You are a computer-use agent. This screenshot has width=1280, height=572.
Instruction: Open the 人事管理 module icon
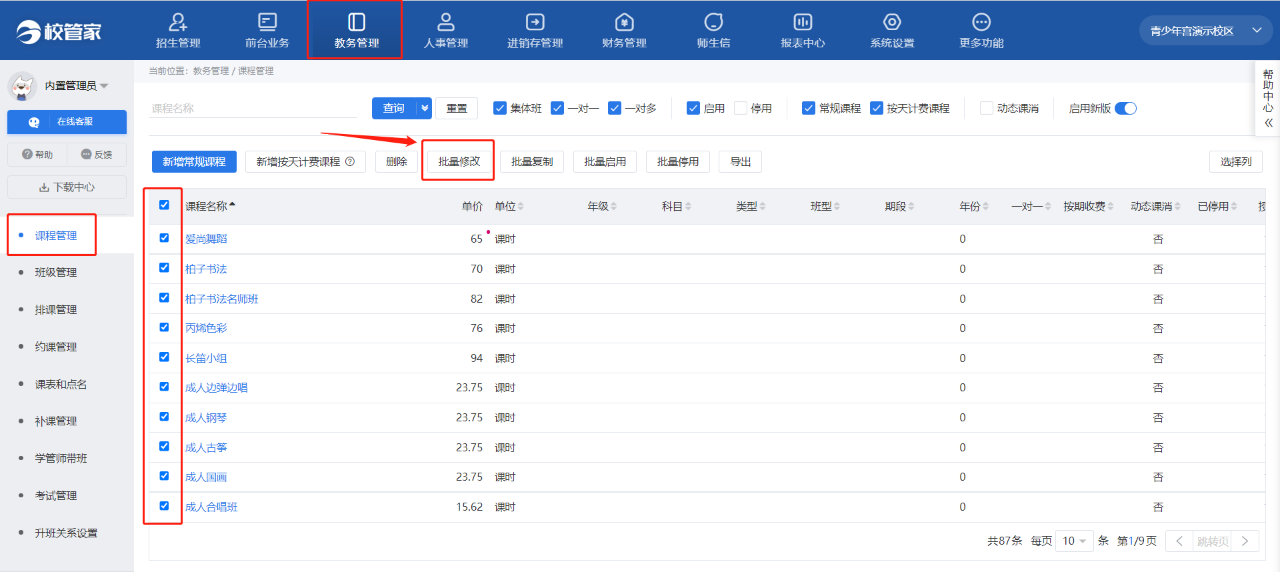coord(446,23)
